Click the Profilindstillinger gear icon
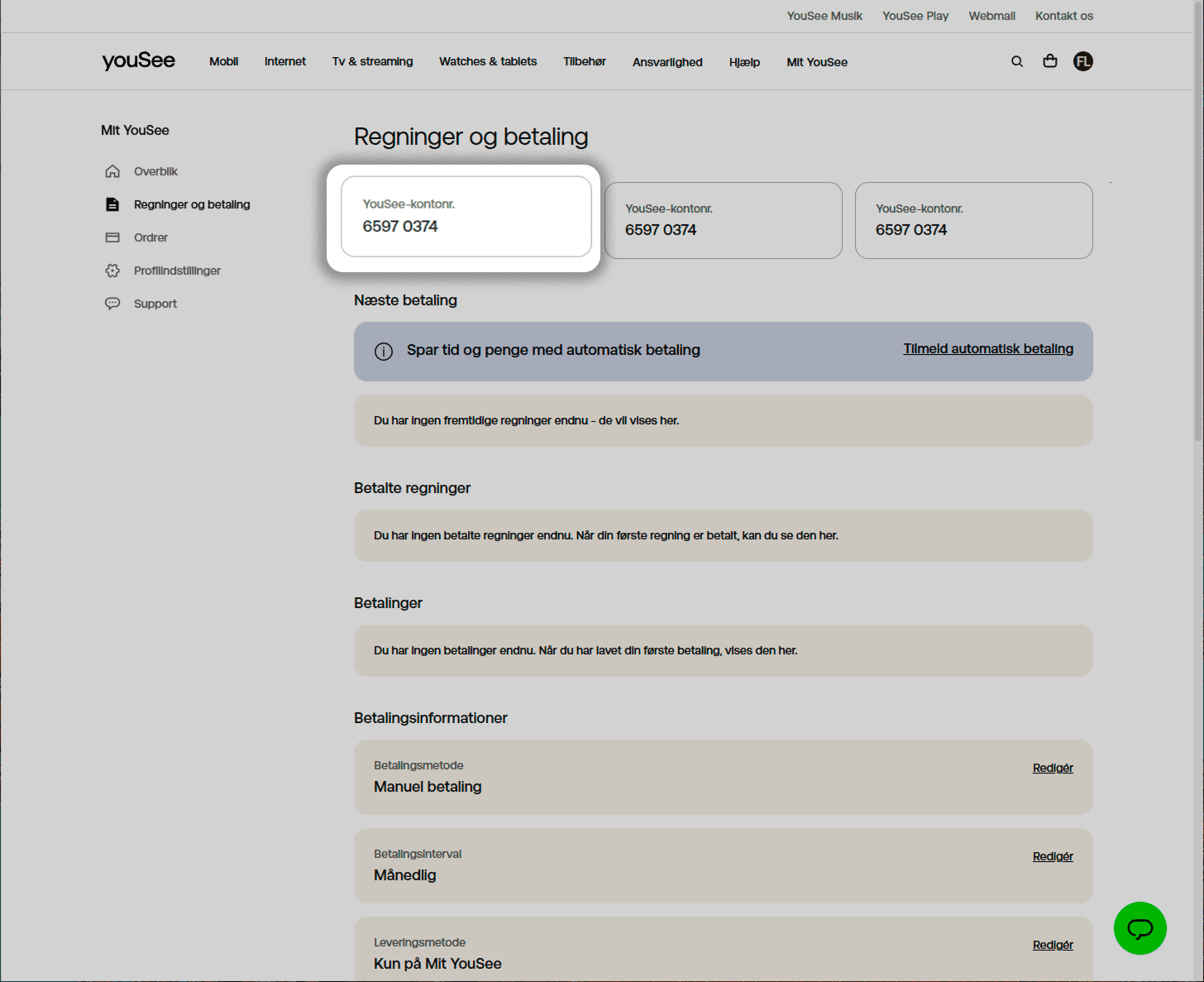 (x=112, y=271)
